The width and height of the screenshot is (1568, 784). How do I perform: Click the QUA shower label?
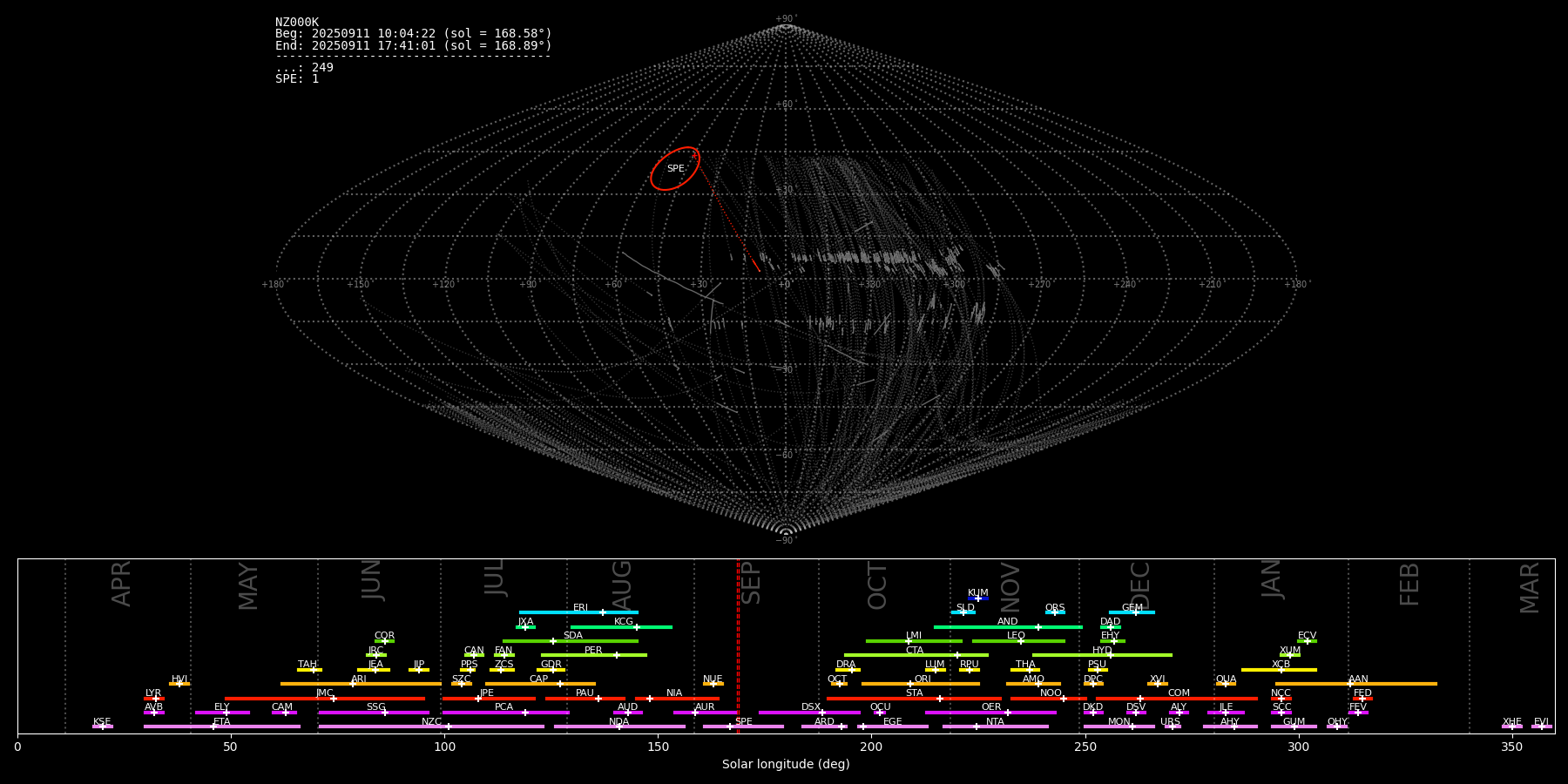(1226, 679)
